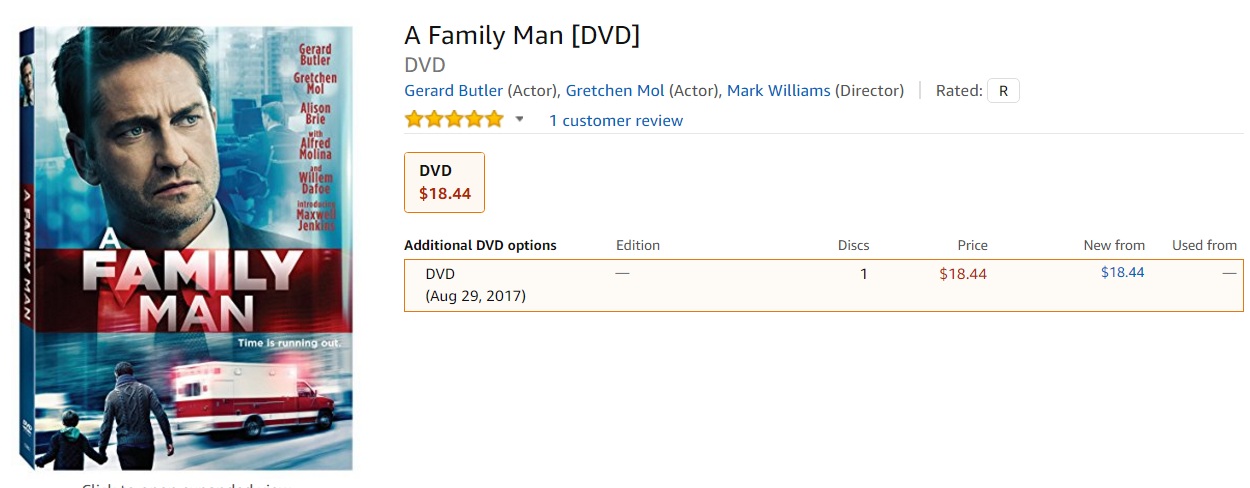Click the dash under Used from column
1250x488 pixels.
tap(1229, 273)
